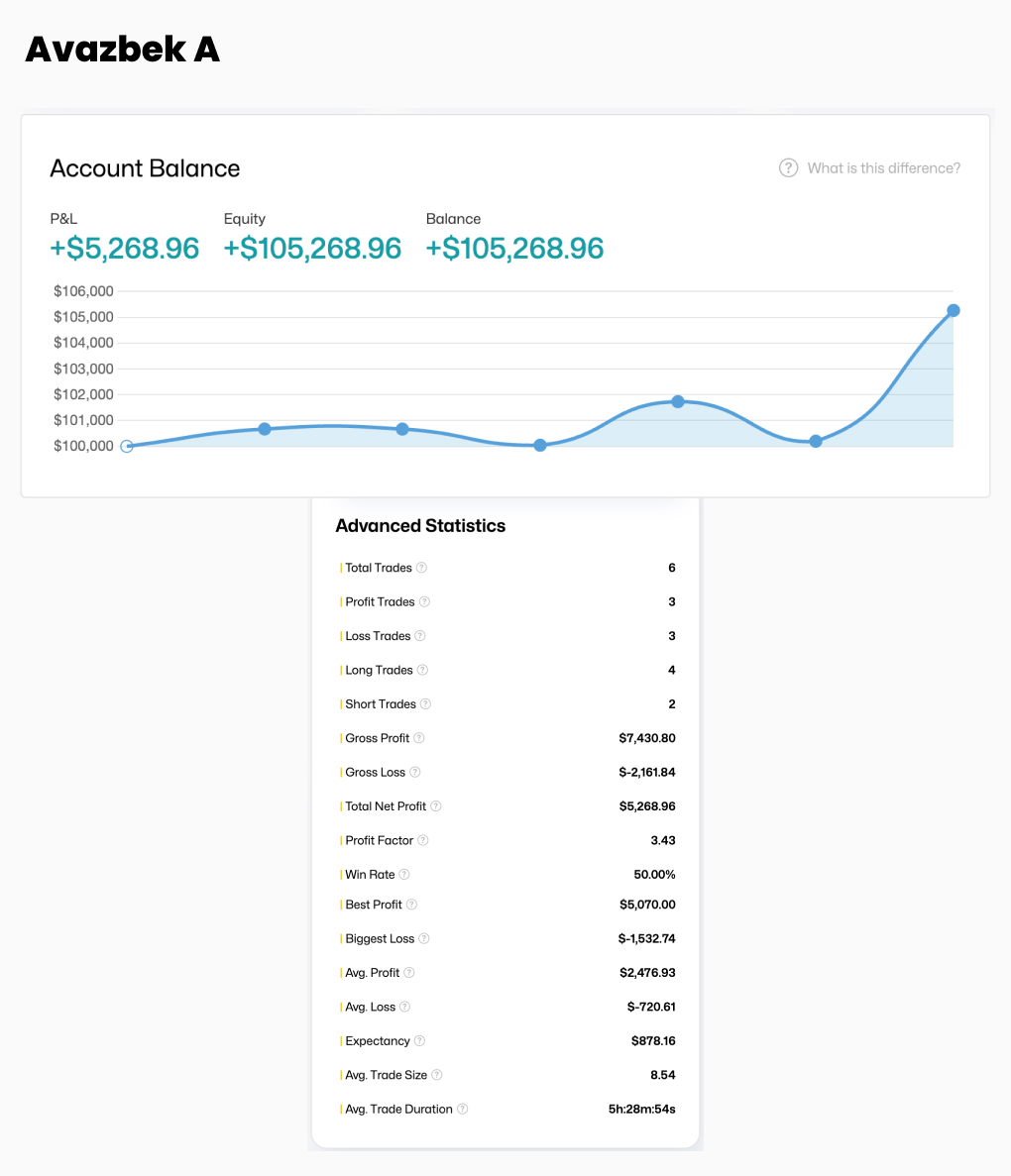Click info icon beside Win Rate
This screenshot has height=1176, width=1011.
(404, 875)
